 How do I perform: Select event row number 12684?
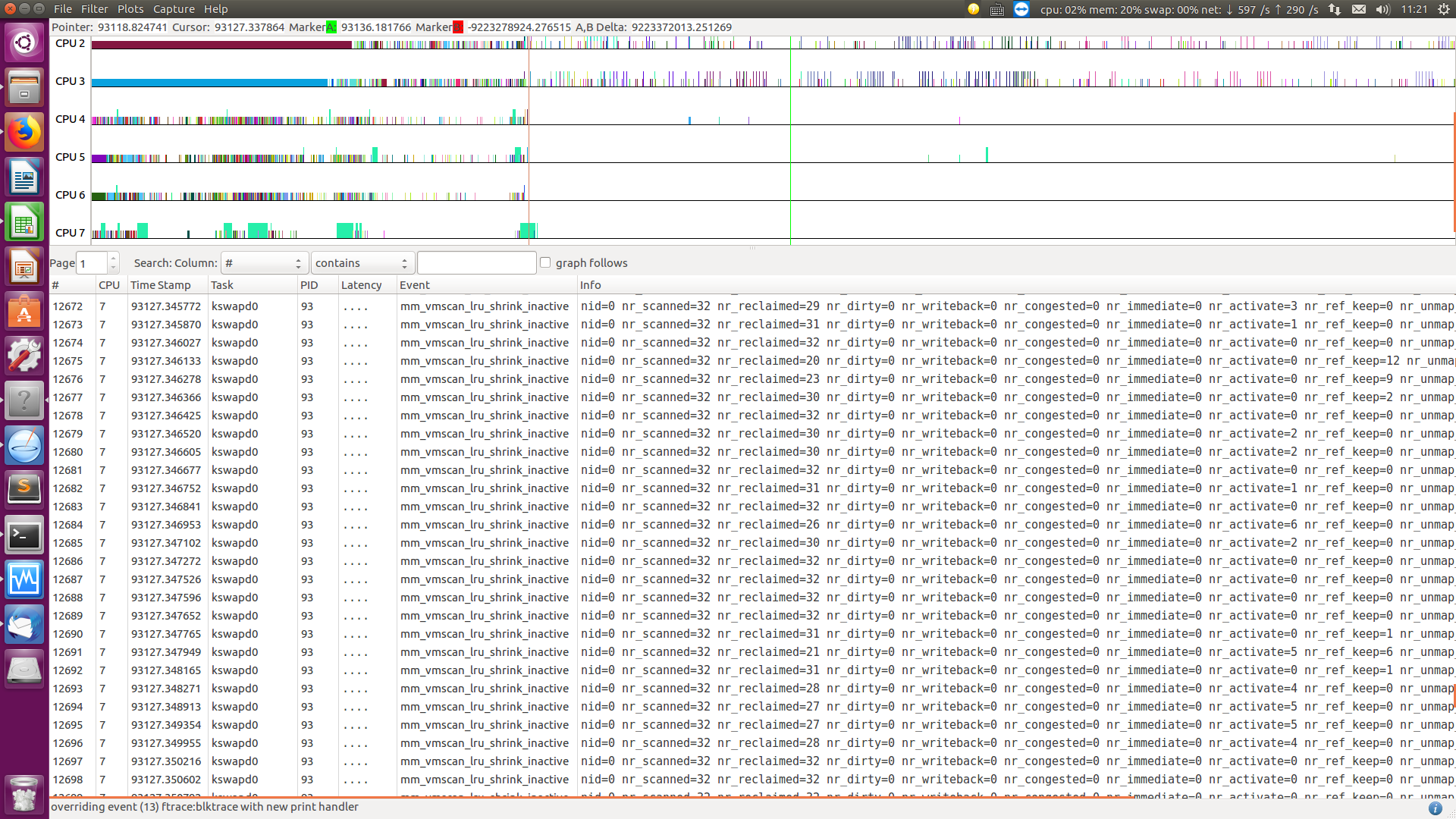point(485,525)
